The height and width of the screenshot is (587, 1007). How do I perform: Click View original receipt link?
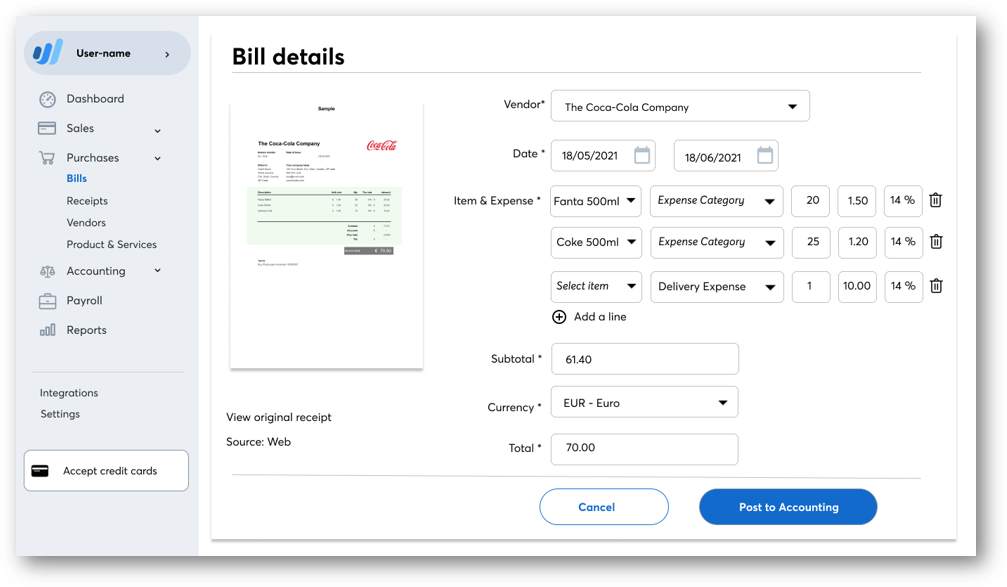278,417
